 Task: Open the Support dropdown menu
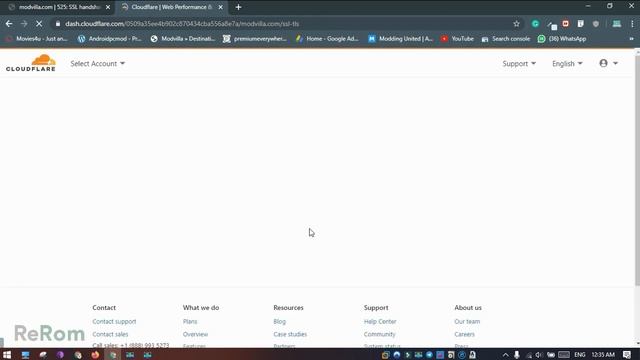pyautogui.click(x=519, y=64)
